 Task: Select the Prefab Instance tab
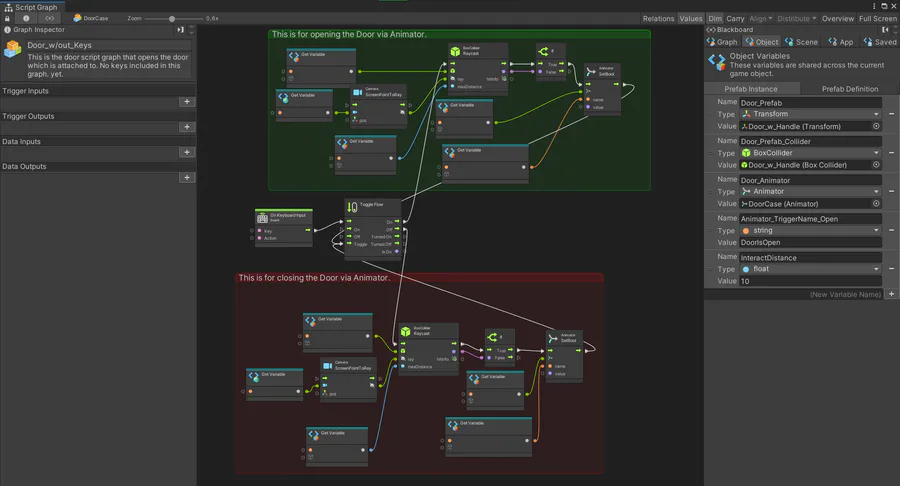[752, 89]
